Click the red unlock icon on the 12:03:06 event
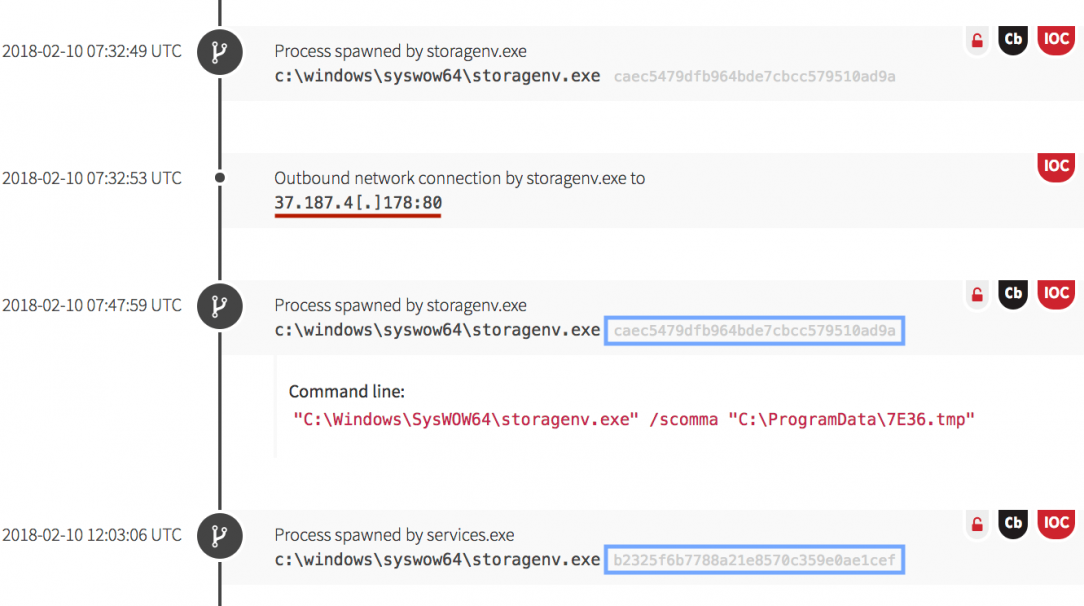This screenshot has width=1084, height=606. point(977,524)
